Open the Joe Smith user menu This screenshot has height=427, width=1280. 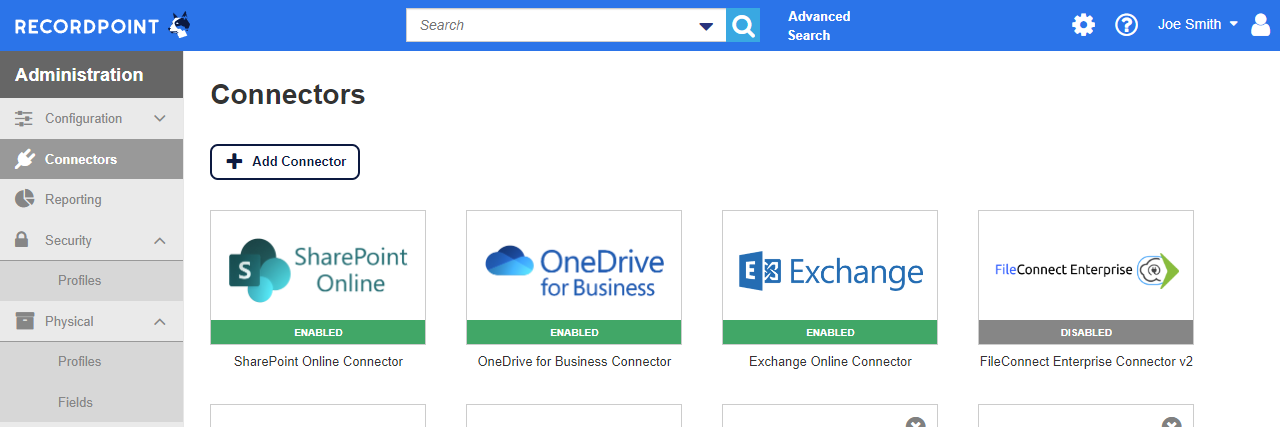click(1198, 25)
